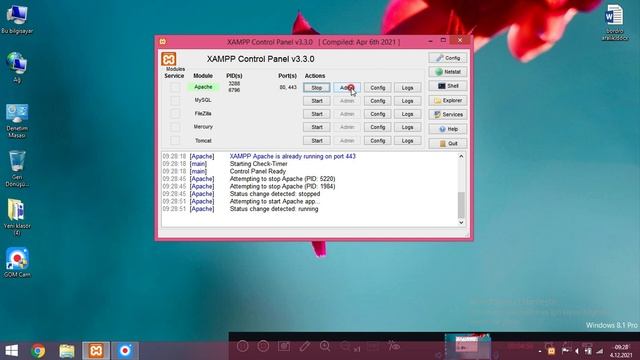Open MySQL Logs menu
The width and height of the screenshot is (640, 360).
click(x=407, y=101)
